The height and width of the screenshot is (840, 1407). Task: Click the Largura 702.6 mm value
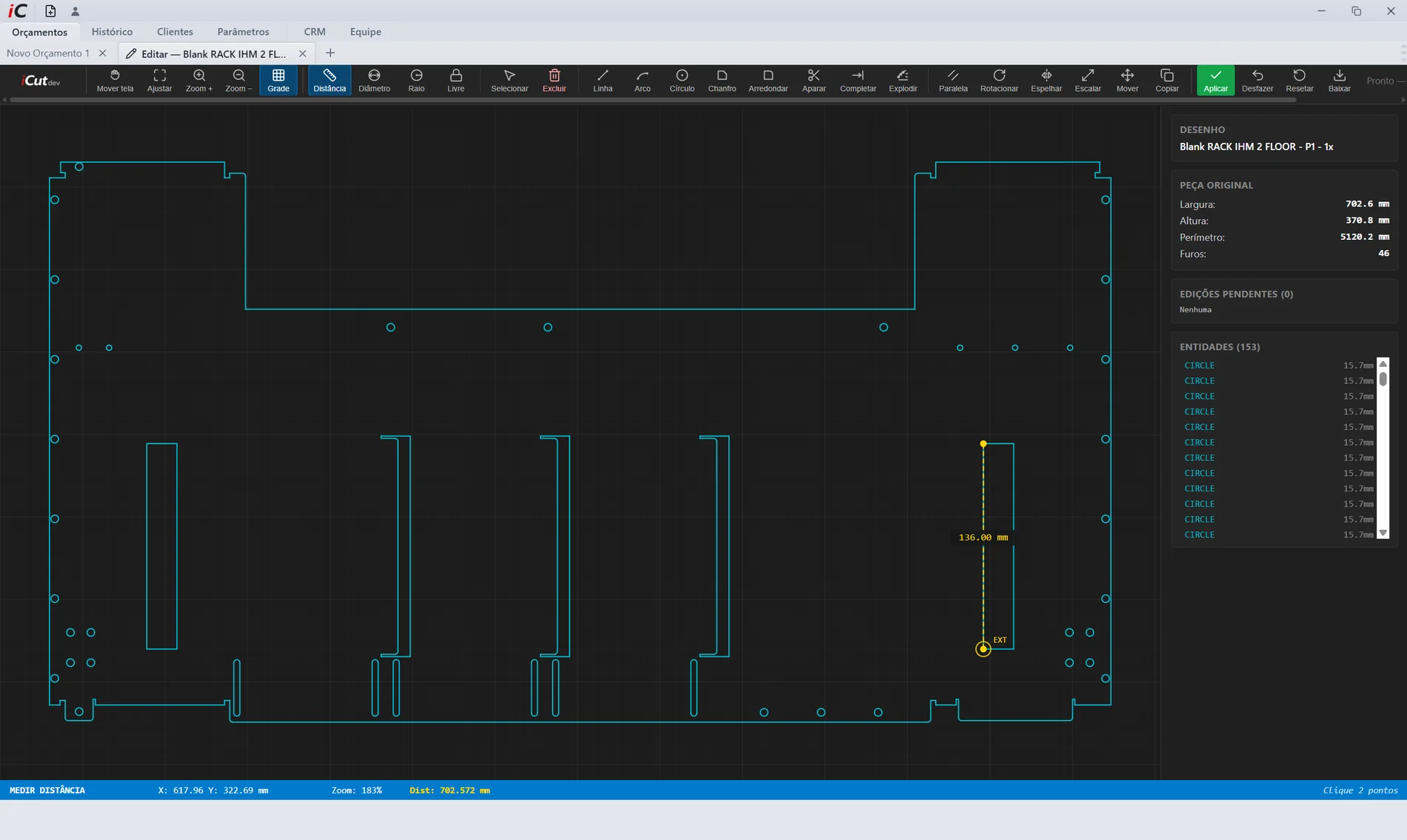(1367, 204)
